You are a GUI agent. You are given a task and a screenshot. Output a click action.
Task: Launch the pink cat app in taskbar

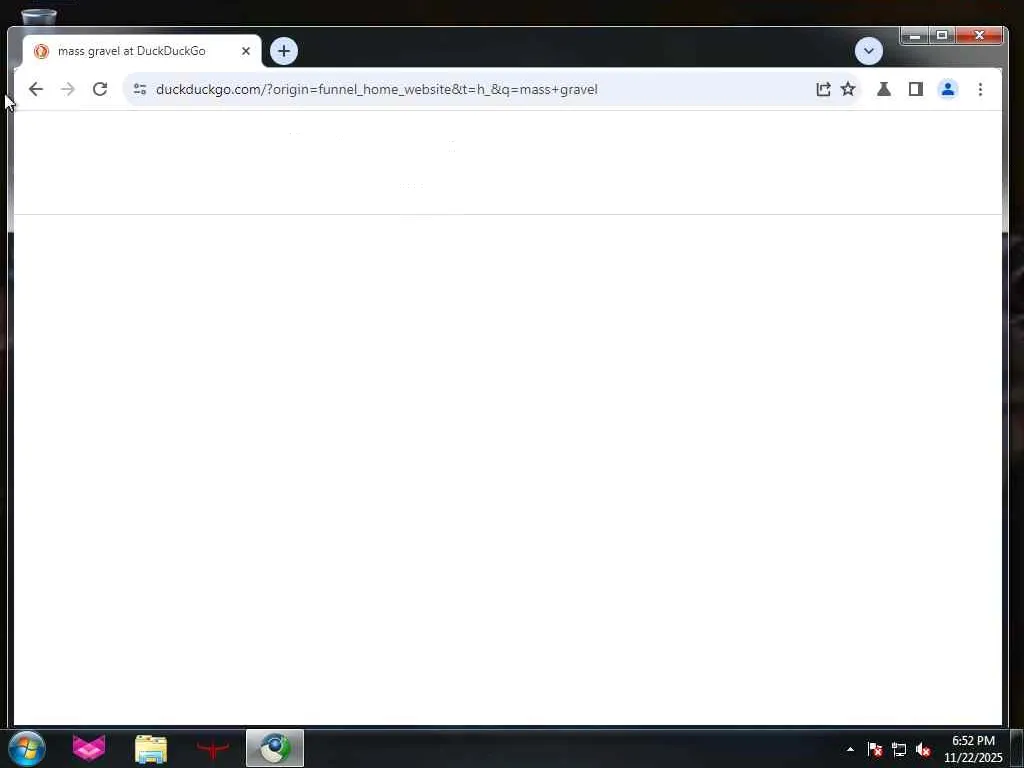coord(89,748)
